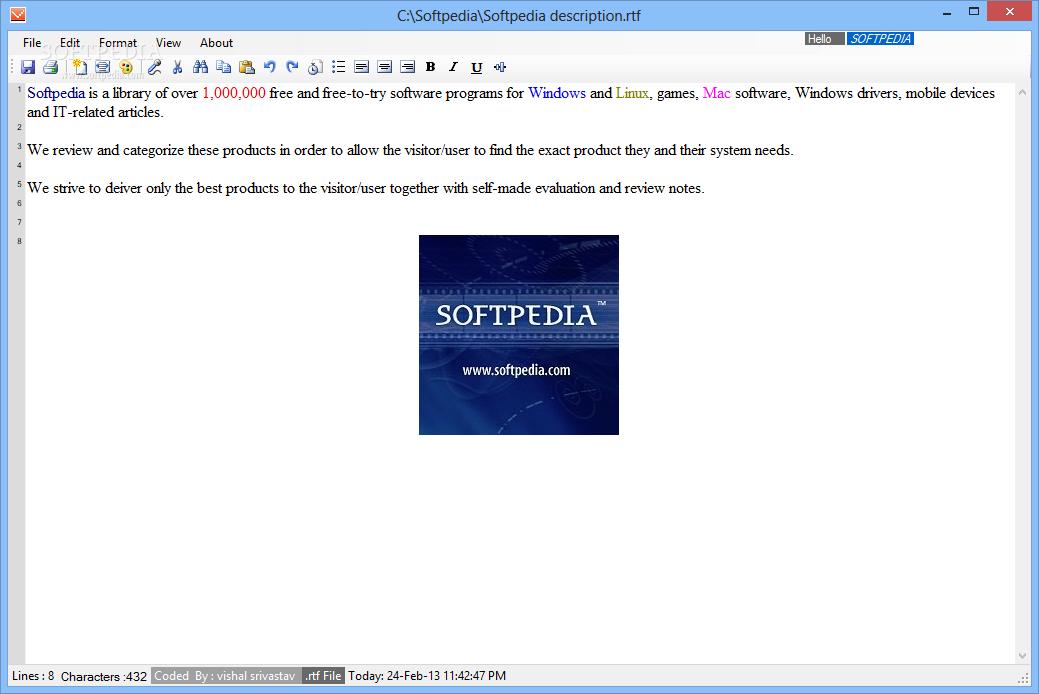Click the '.rtf File' status label

[323, 676]
